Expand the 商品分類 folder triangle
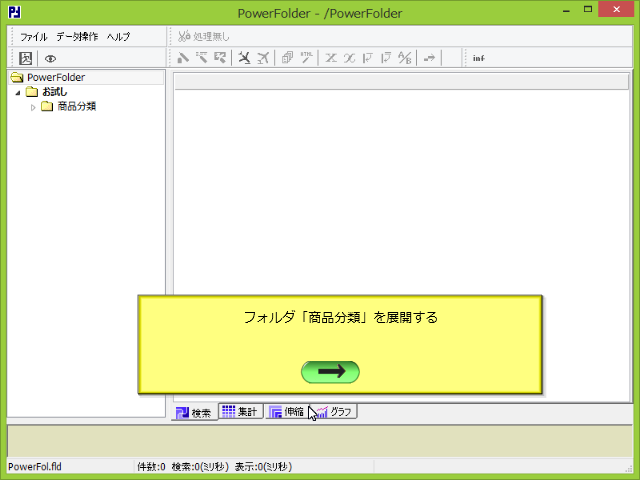The image size is (640, 480). click(33, 107)
